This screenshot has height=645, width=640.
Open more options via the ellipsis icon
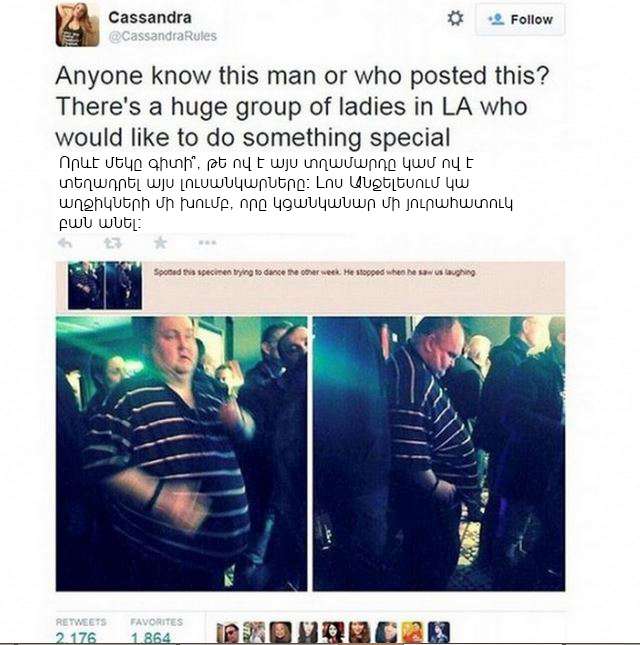[207, 243]
